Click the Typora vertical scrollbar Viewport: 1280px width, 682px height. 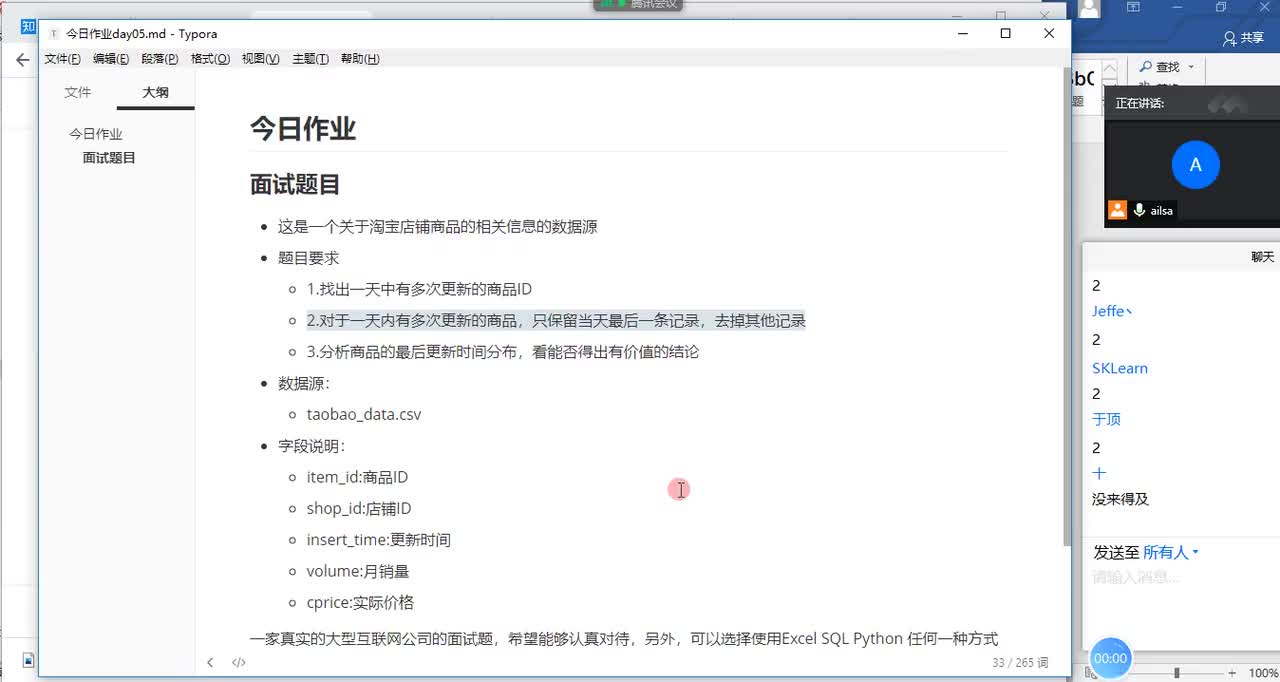pos(1066,307)
